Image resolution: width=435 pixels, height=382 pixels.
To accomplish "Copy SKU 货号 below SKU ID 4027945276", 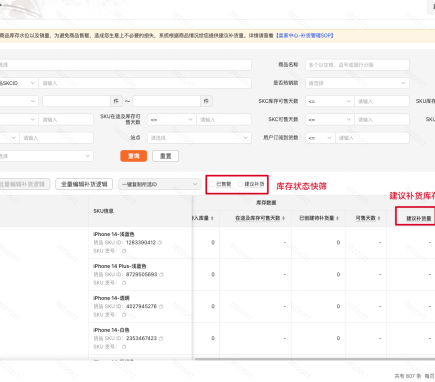I will pos(124,315).
